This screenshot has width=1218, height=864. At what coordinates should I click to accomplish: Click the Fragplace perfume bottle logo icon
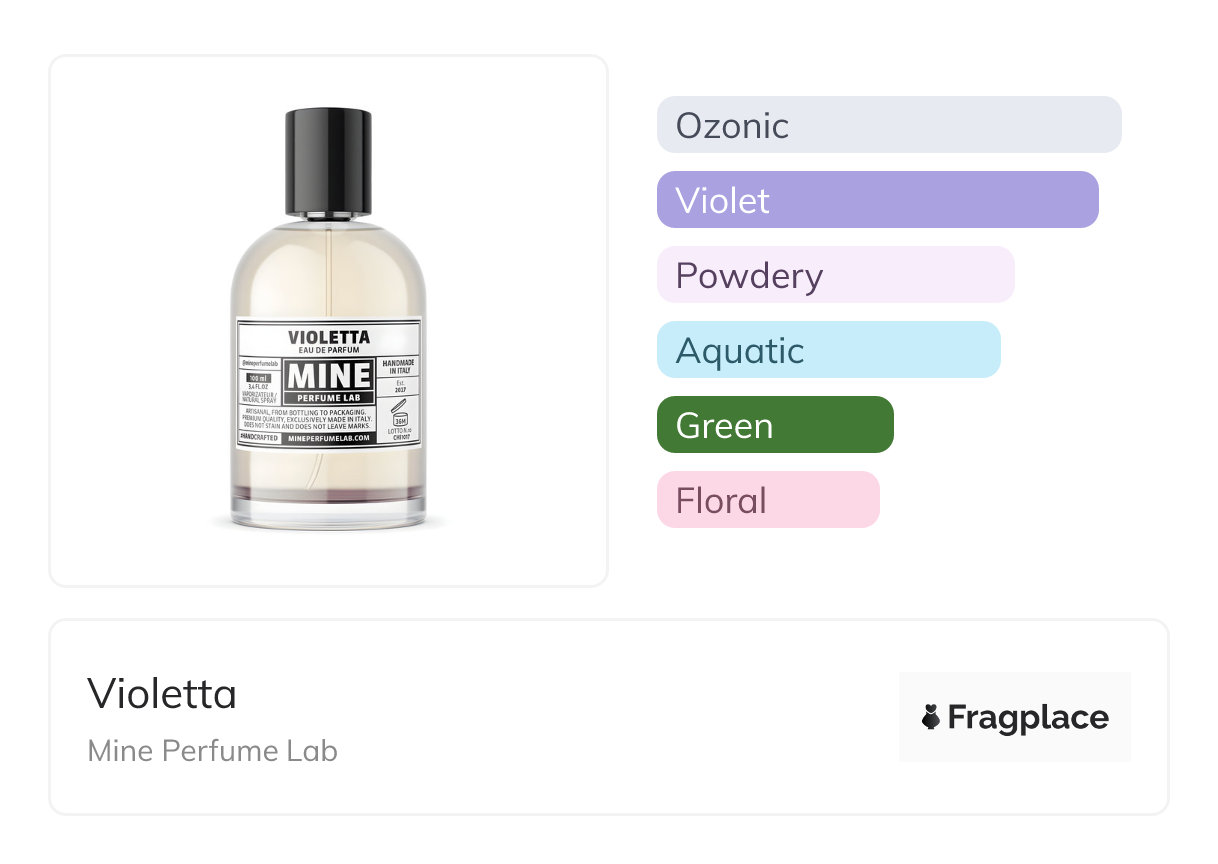[931, 717]
